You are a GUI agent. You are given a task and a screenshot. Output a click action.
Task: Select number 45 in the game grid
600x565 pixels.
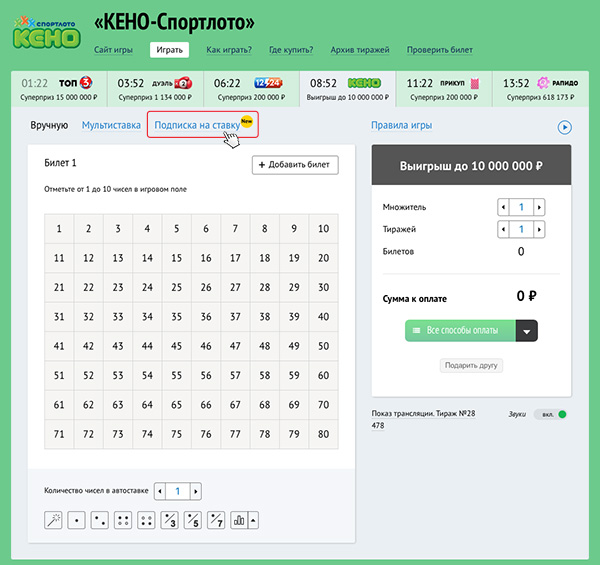pos(177,347)
